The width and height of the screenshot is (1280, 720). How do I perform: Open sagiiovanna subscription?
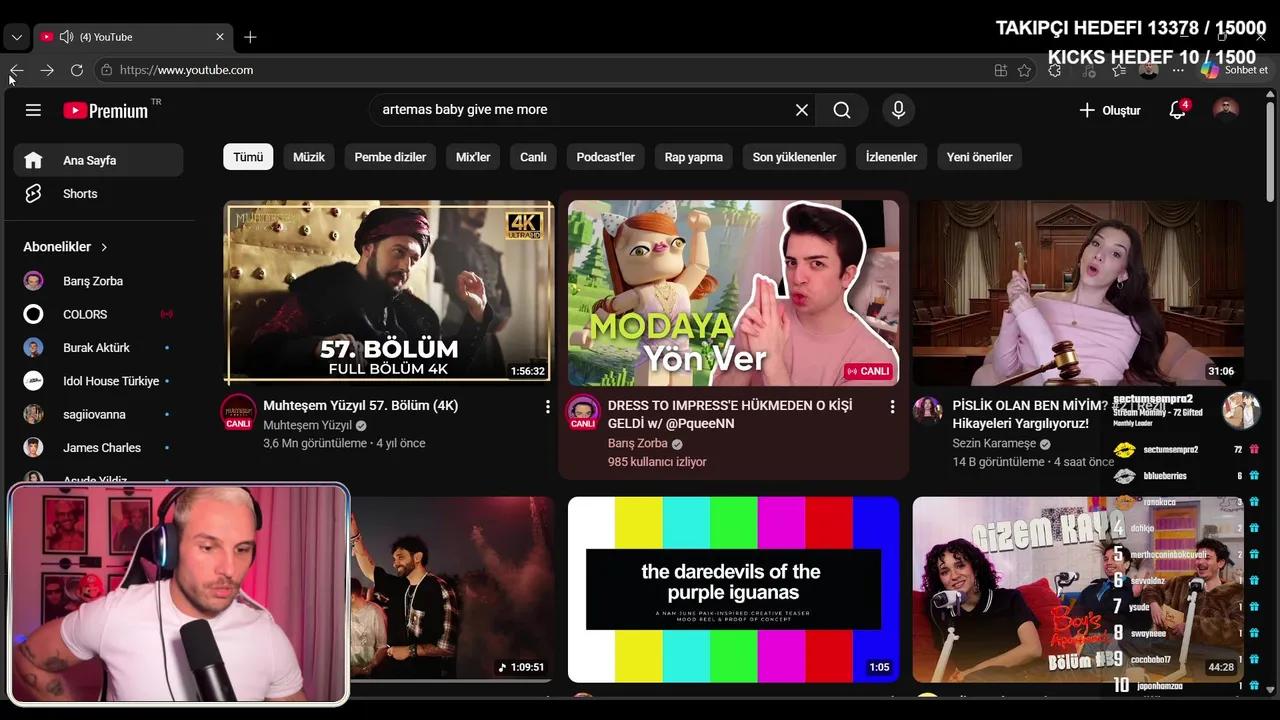coord(98,414)
